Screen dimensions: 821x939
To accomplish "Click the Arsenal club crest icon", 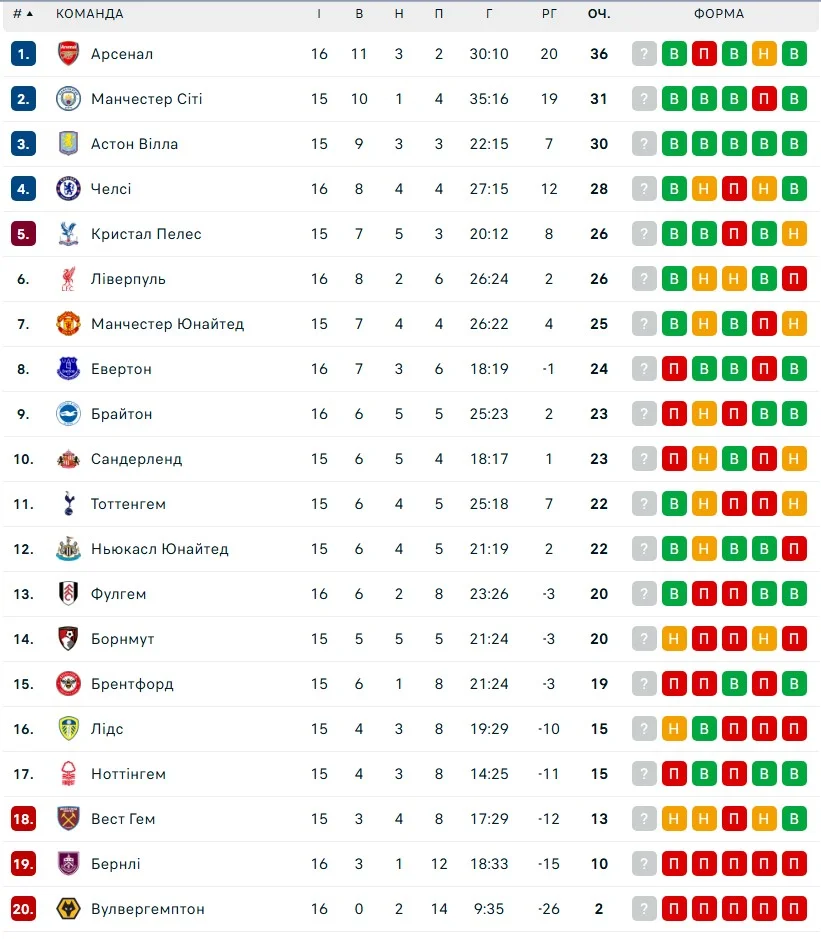I will [x=68, y=54].
